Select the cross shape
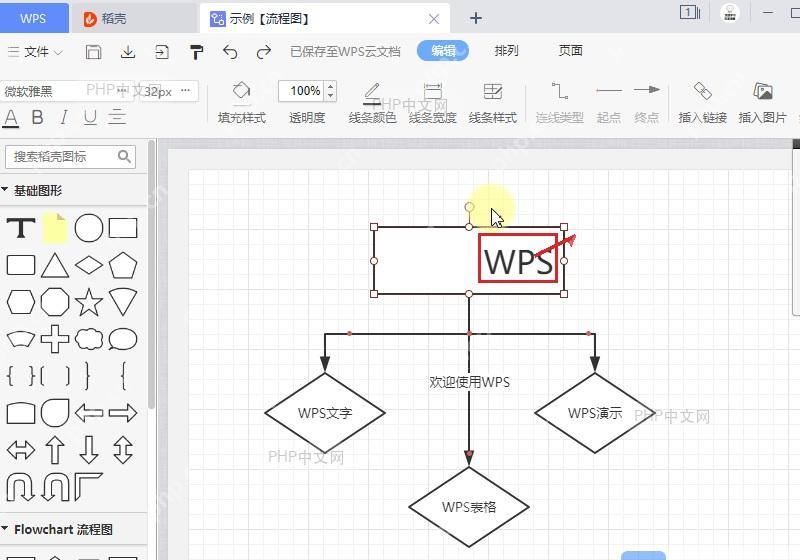The width and height of the screenshot is (800, 560). point(55,339)
